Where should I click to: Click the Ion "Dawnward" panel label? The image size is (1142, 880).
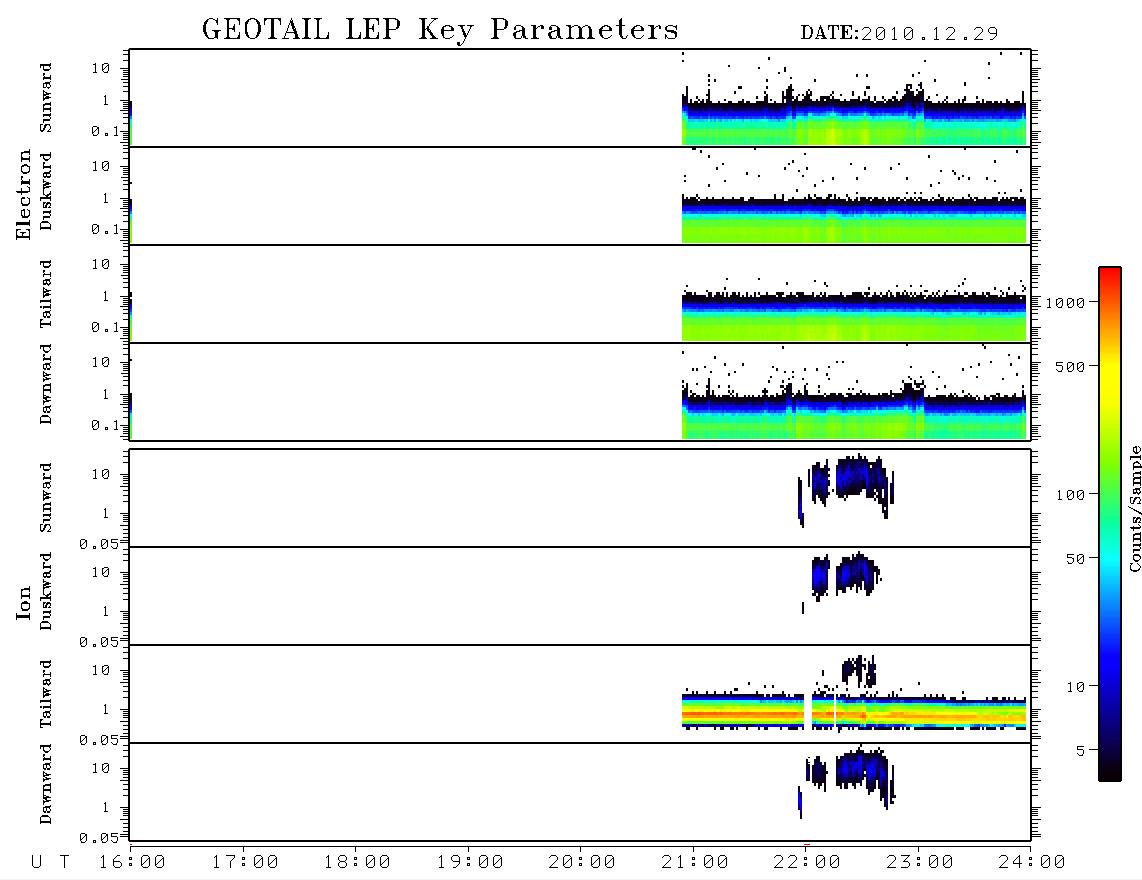coord(46,784)
